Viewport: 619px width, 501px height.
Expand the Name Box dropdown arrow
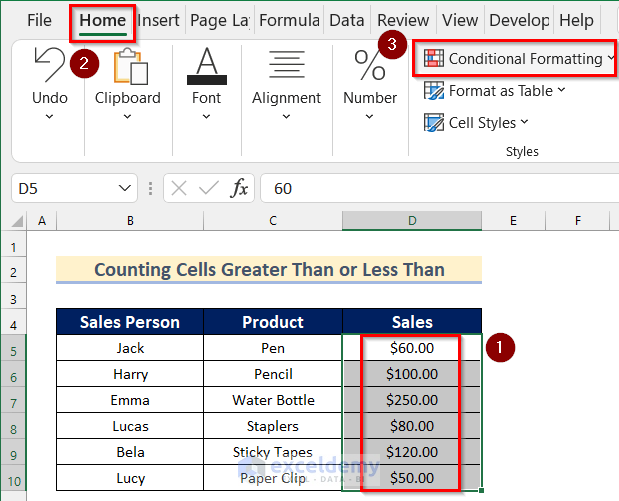[x=125, y=188]
